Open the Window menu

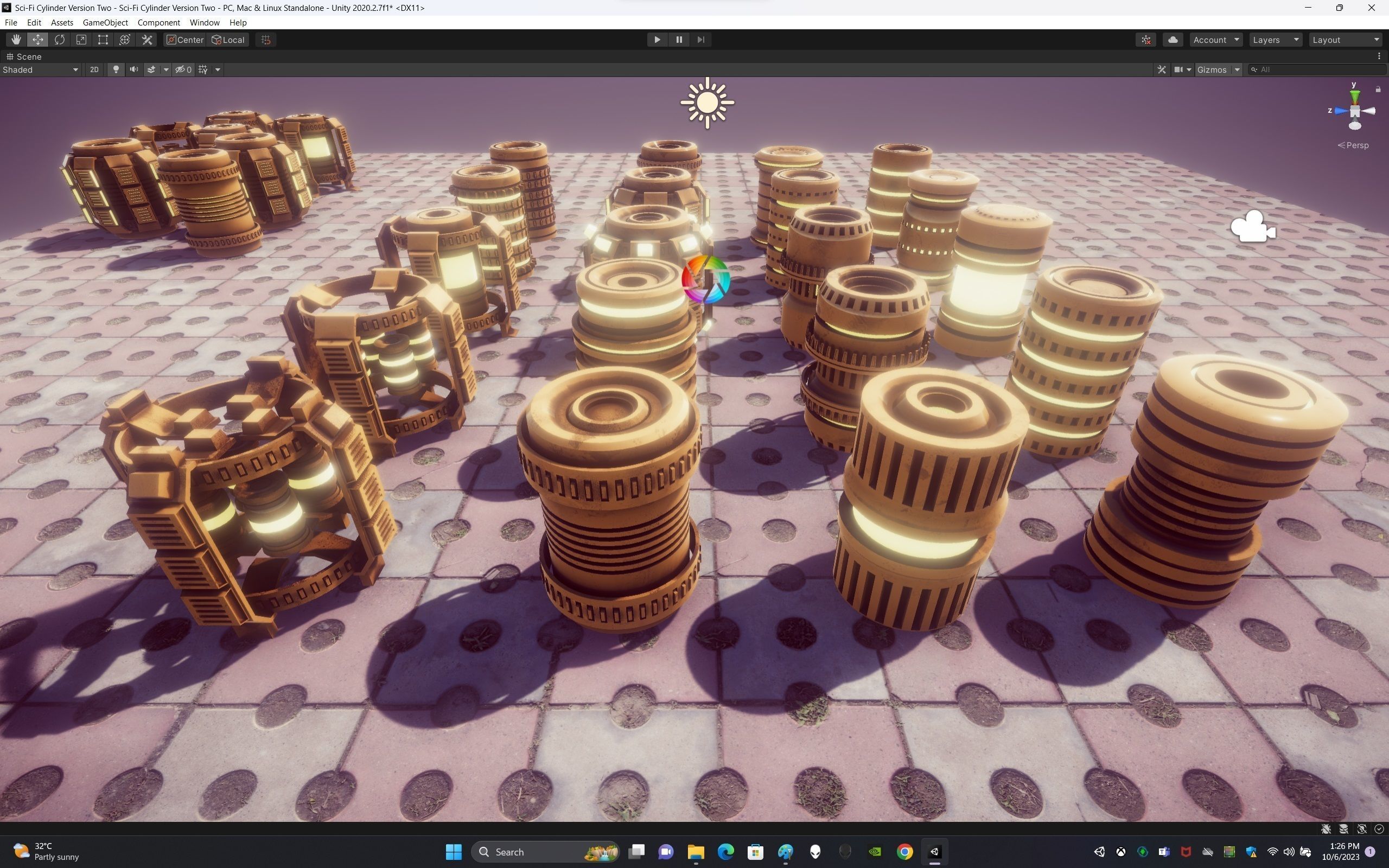coord(205,22)
